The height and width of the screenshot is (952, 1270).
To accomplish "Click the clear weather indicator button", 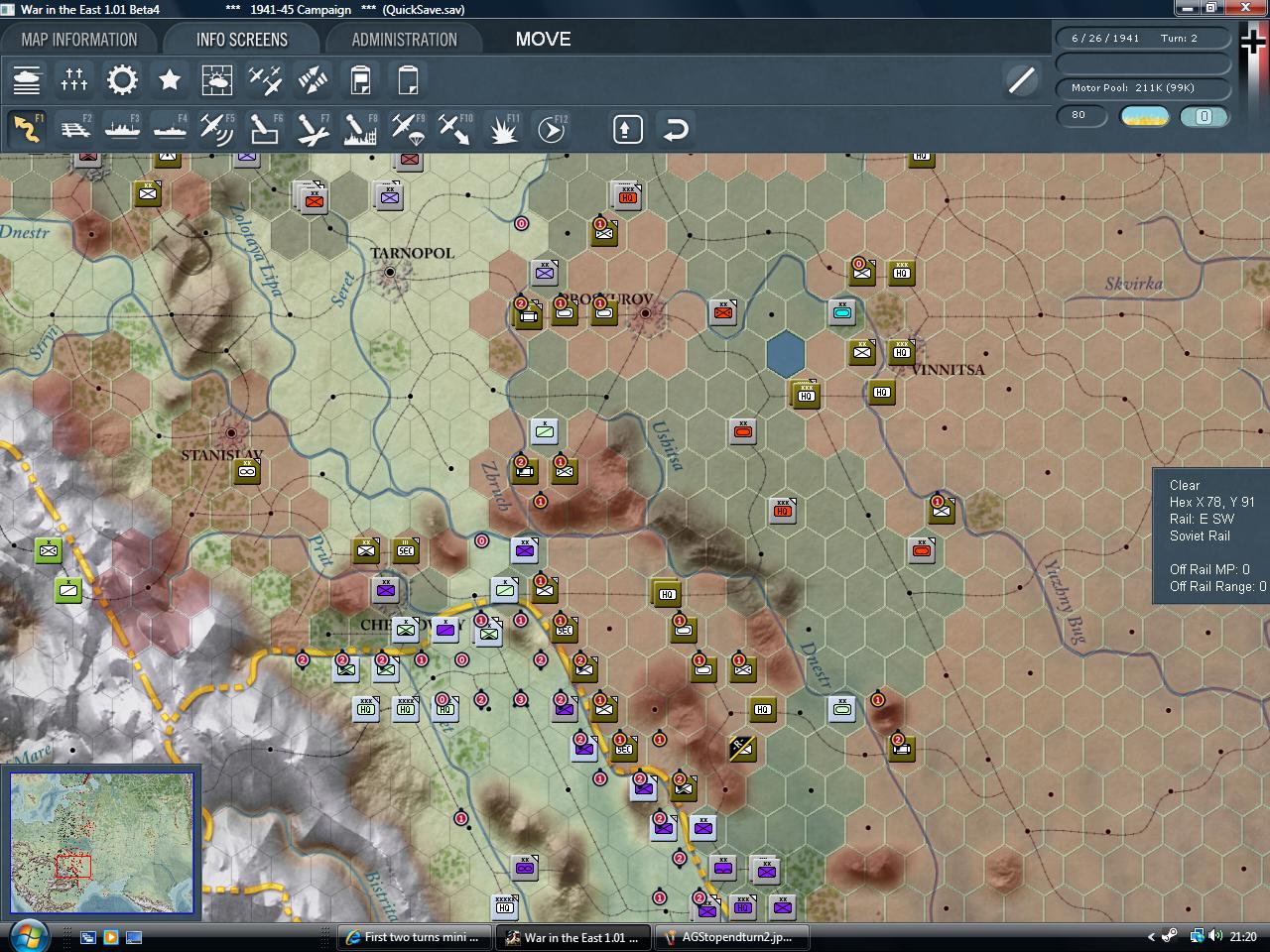I will [x=1144, y=116].
